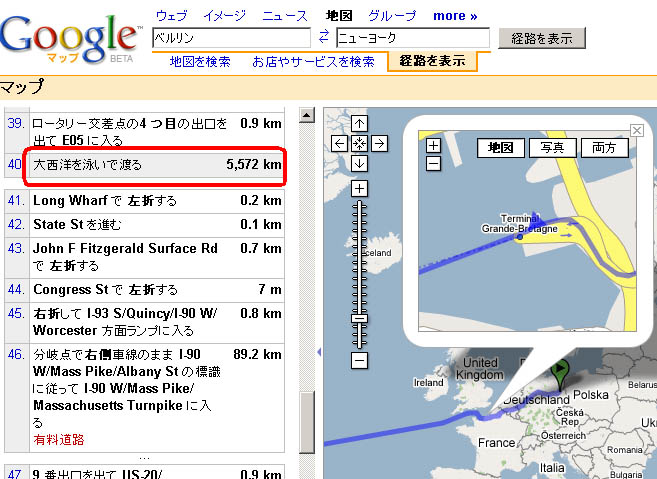Open the more » link
Screen dimensions: 657x479
pos(455,16)
